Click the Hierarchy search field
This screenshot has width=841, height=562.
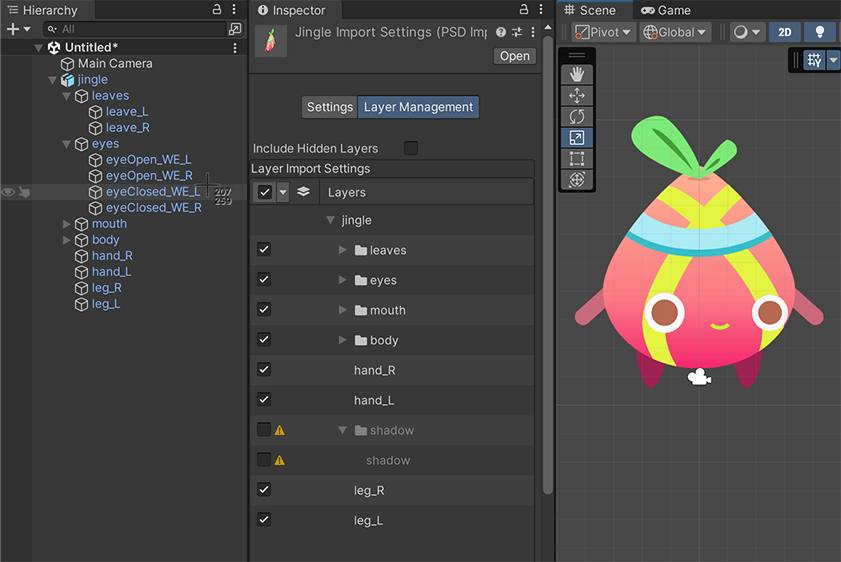[130, 30]
